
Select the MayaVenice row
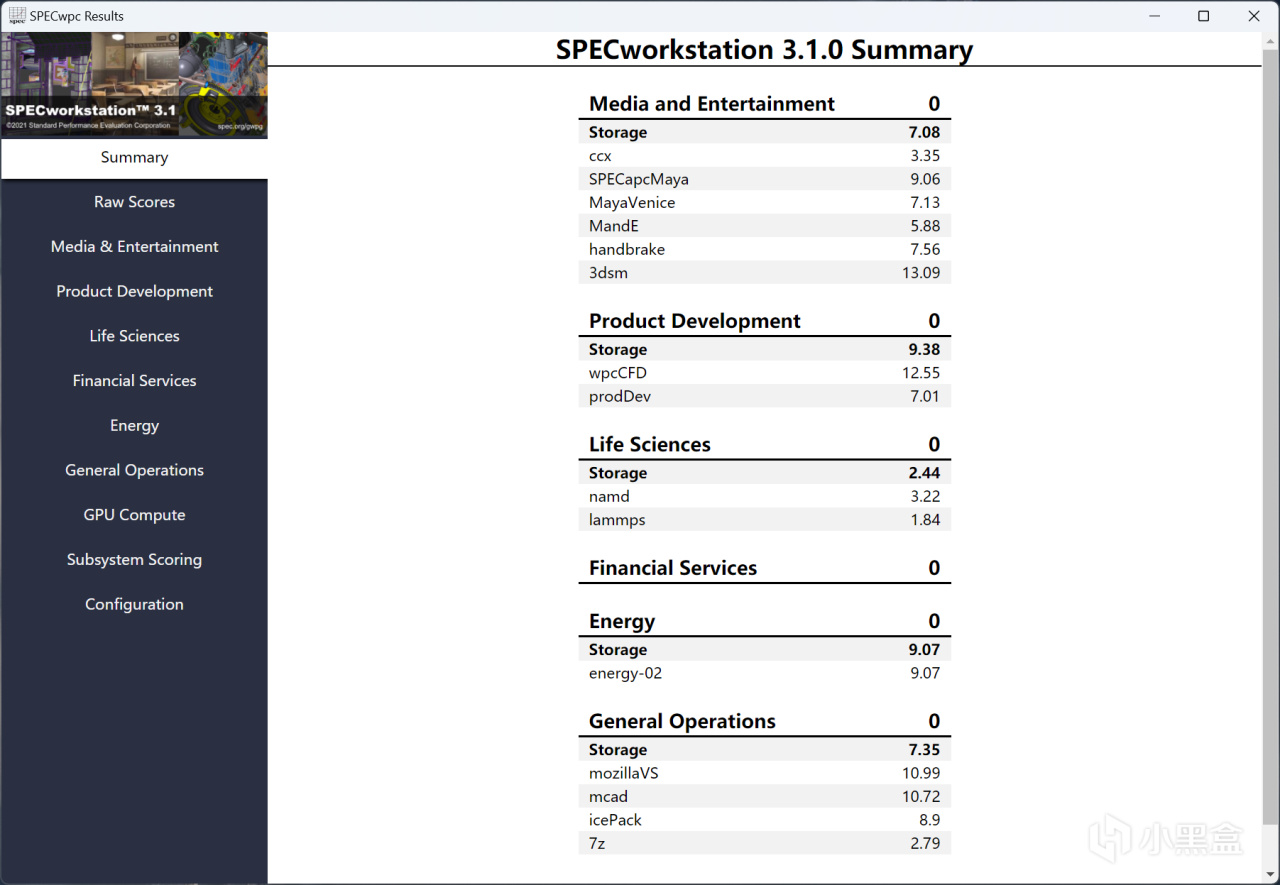coord(764,203)
